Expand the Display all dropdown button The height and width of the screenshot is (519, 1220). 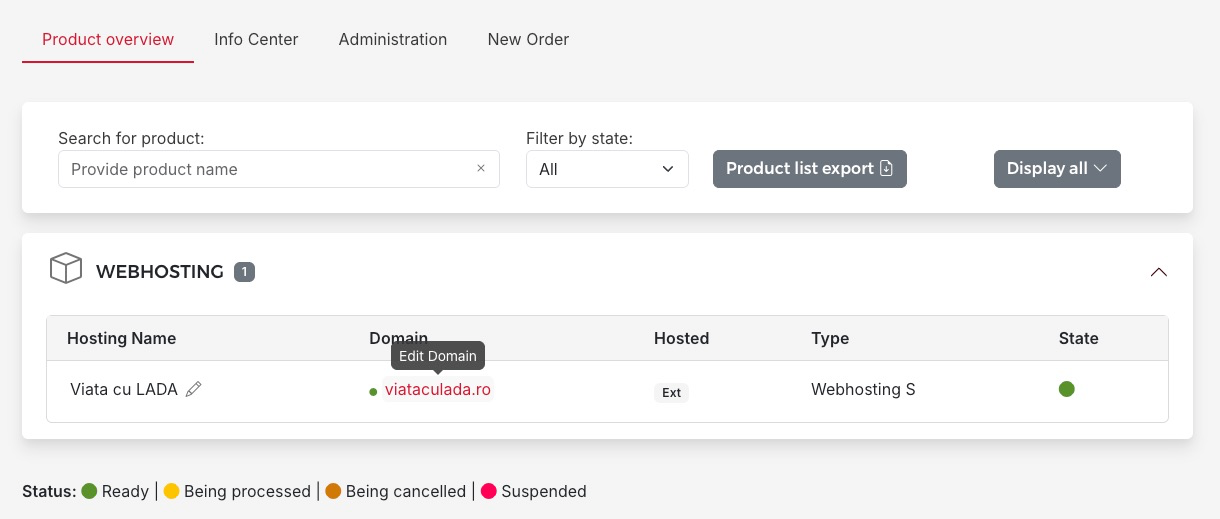[x=1056, y=168]
